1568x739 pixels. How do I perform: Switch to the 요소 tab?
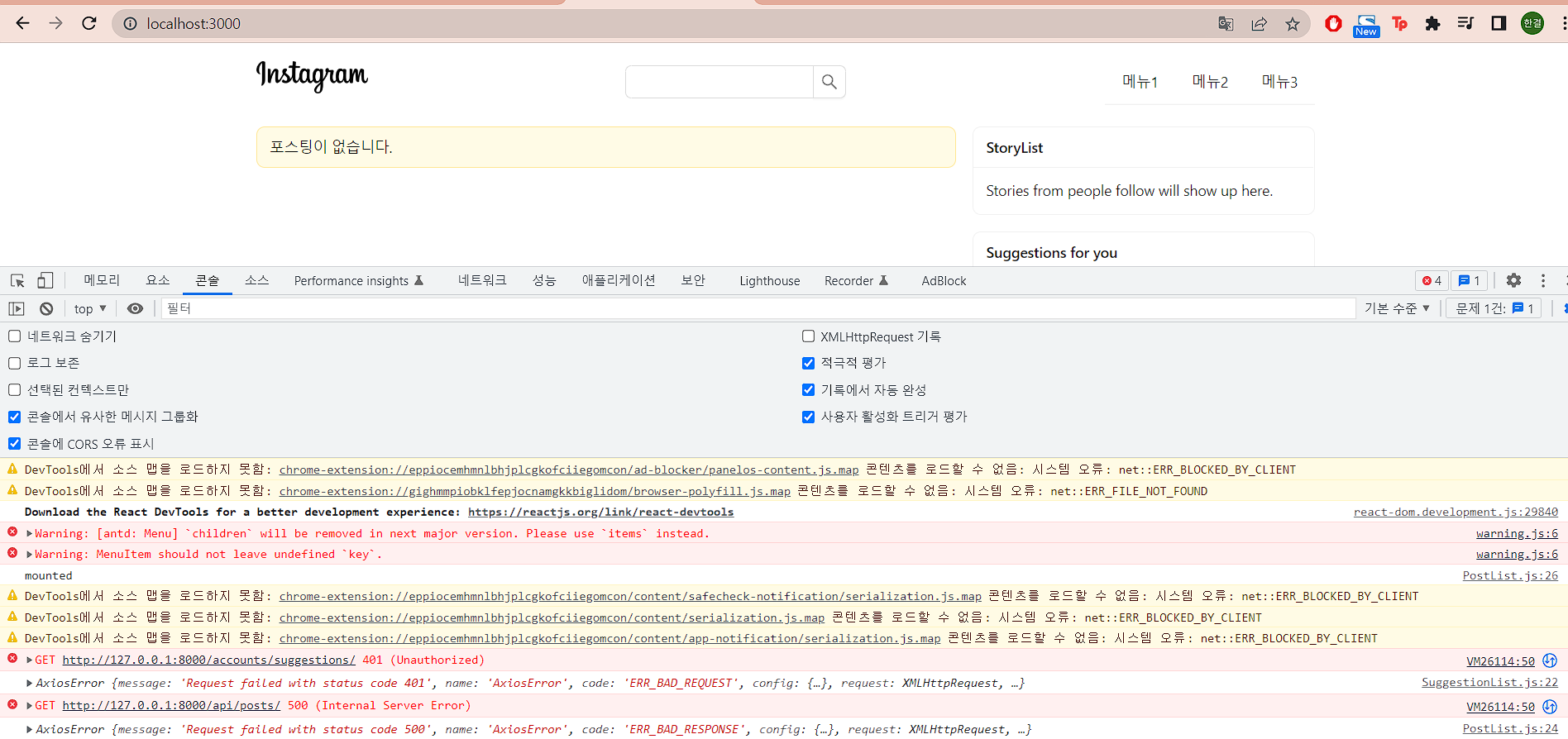click(158, 280)
